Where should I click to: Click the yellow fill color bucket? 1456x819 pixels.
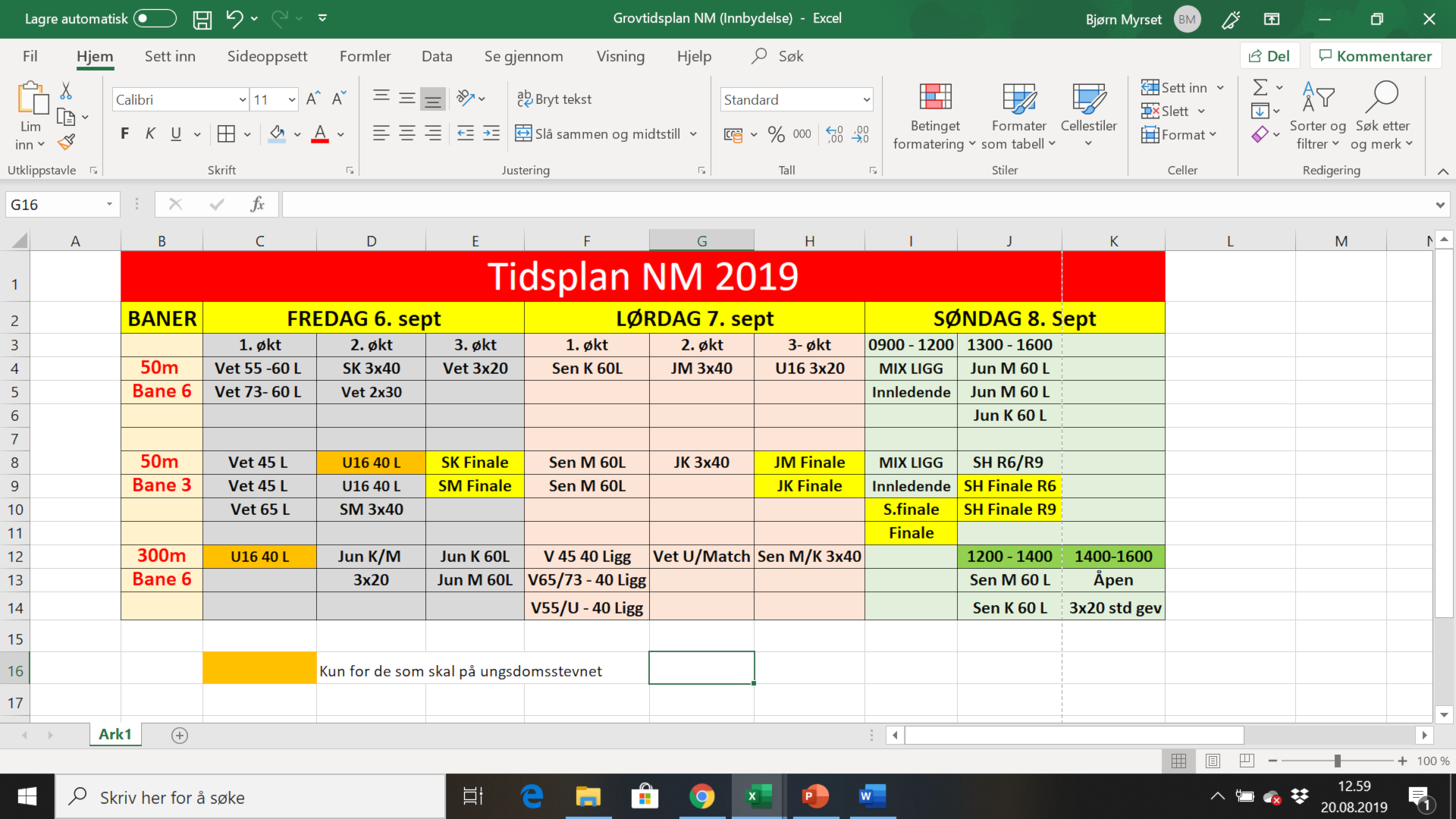277,134
